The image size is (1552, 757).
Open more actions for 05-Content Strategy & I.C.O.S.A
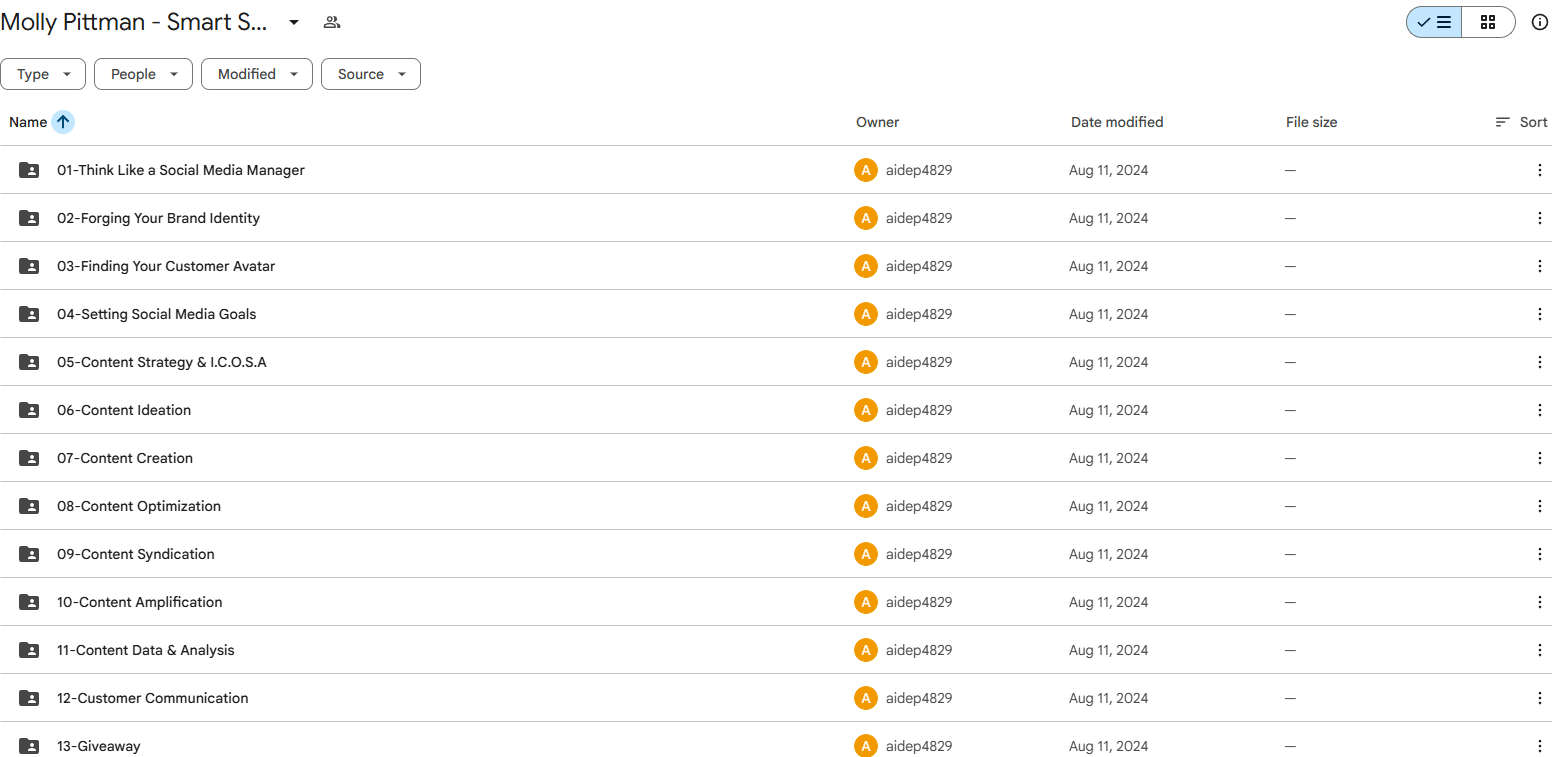(1539, 362)
